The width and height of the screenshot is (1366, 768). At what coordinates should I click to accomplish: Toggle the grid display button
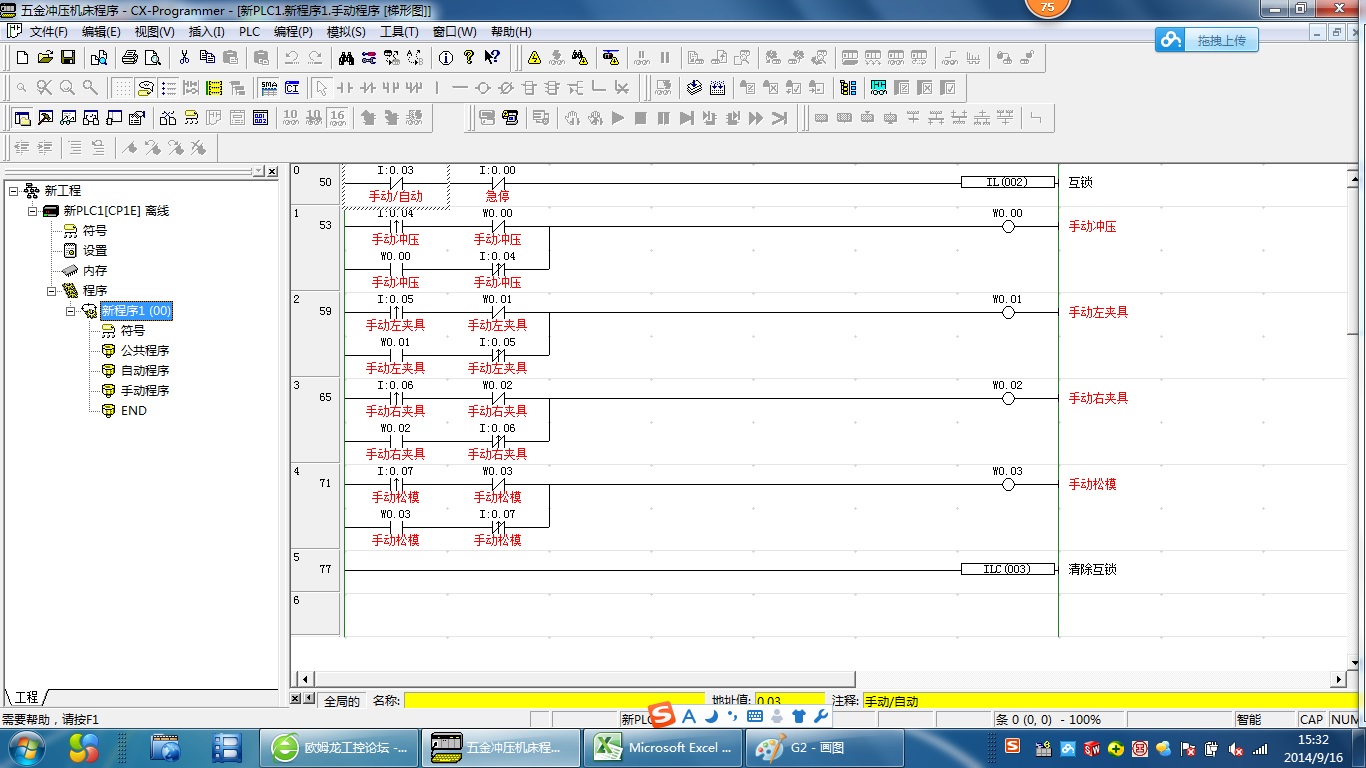[x=122, y=88]
